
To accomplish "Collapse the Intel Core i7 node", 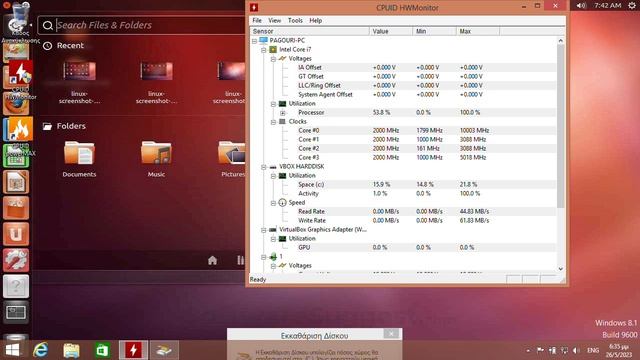I will 264,50.
